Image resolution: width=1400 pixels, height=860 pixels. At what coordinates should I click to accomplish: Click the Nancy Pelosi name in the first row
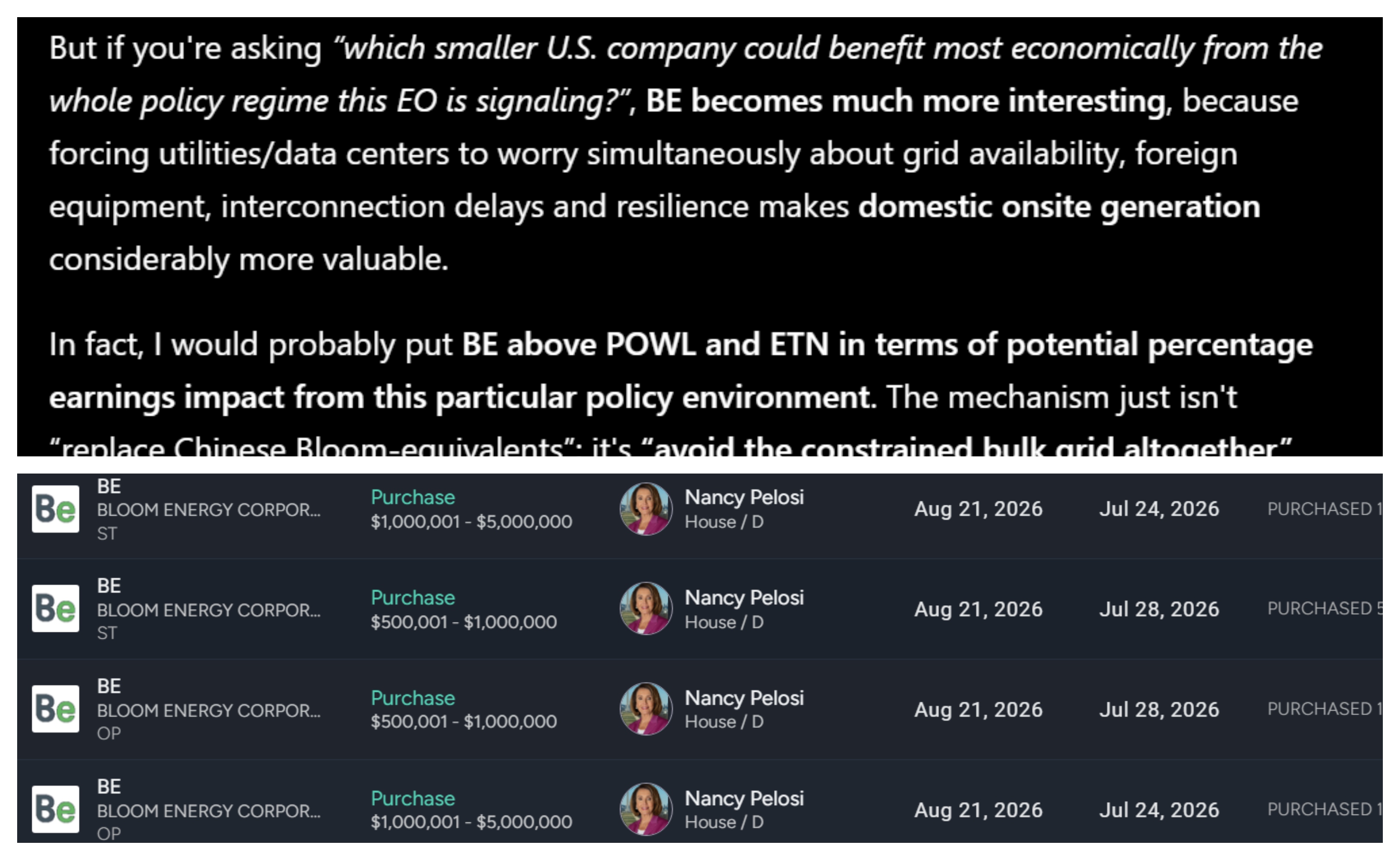[x=744, y=497]
